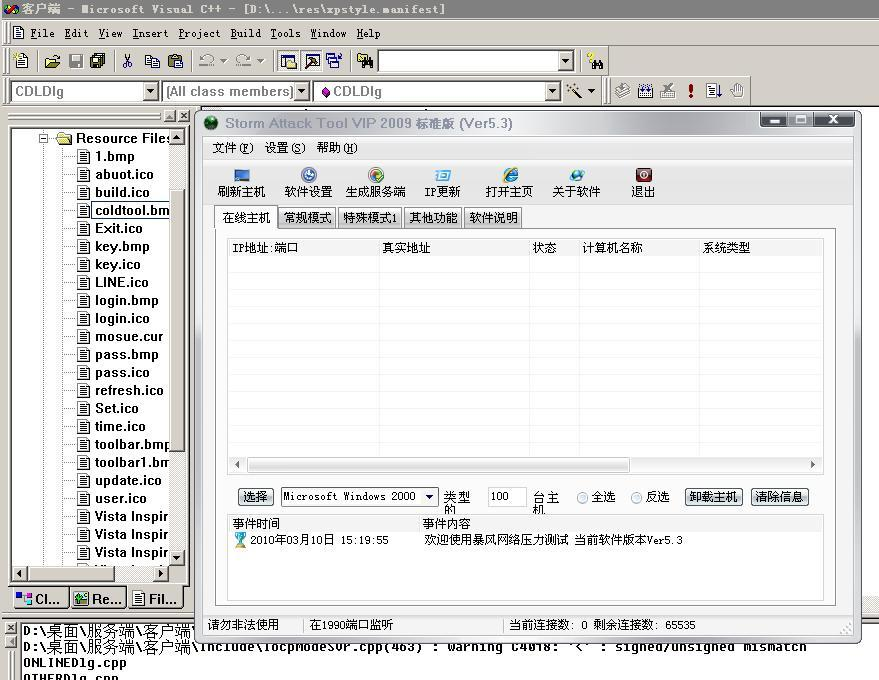Open the Redo history dropdown arrow
879x680 pixels.
click(x=260, y=61)
